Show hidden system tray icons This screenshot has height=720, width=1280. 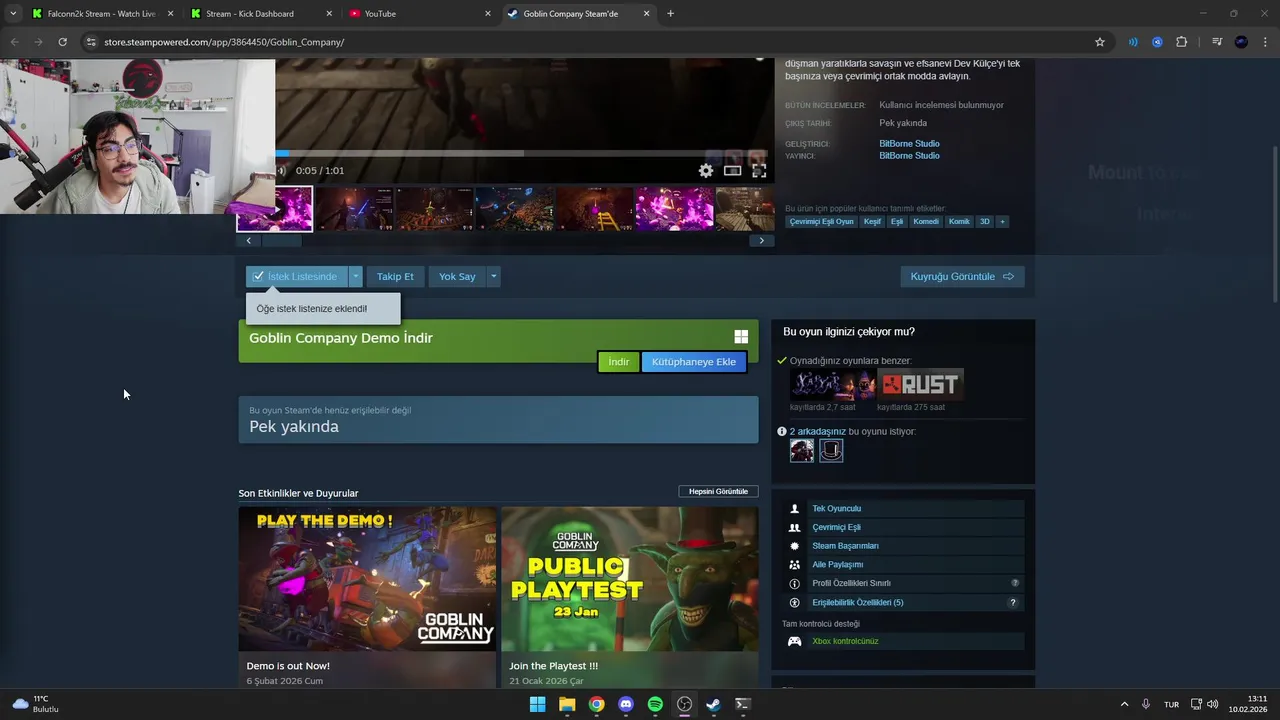1124,704
